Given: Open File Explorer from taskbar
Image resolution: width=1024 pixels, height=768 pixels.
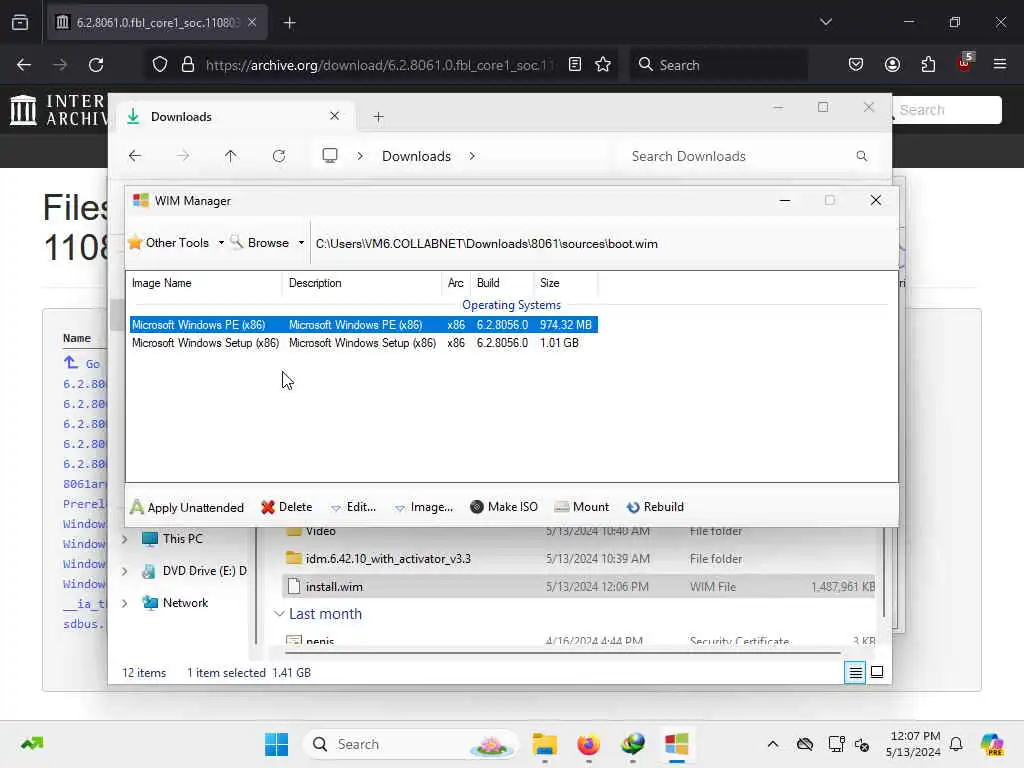Looking at the screenshot, I should 544,744.
